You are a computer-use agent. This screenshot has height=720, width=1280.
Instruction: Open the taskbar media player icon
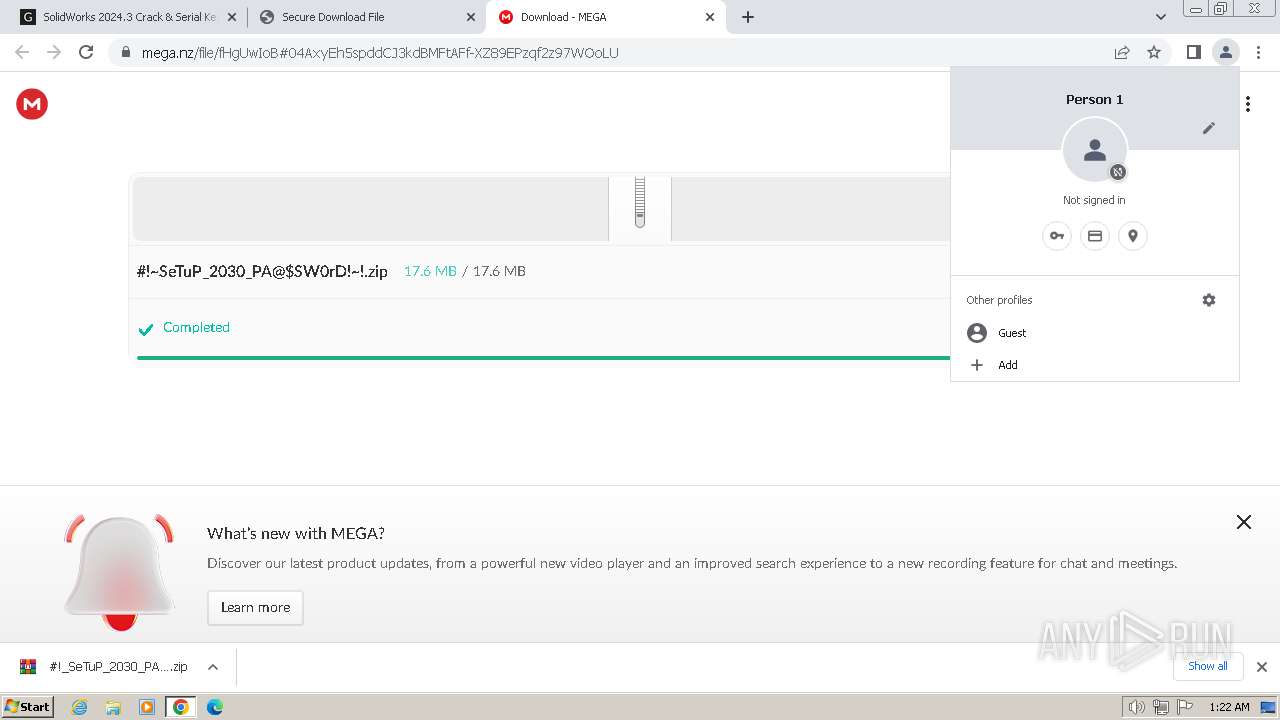pyautogui.click(x=147, y=707)
